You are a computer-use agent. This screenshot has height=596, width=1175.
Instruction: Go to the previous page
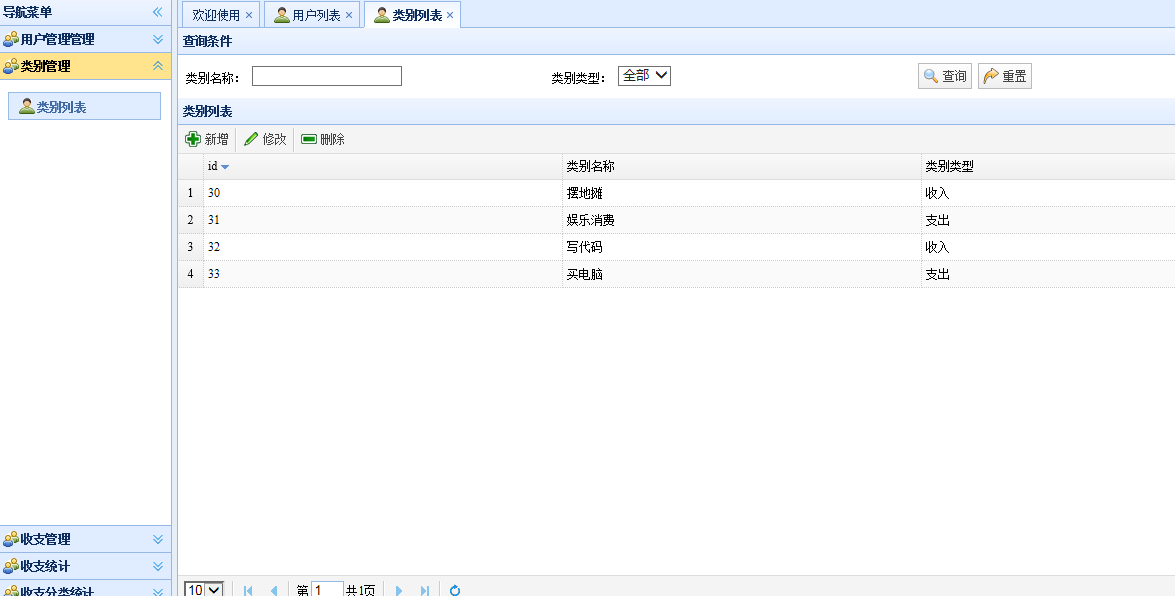click(274, 591)
